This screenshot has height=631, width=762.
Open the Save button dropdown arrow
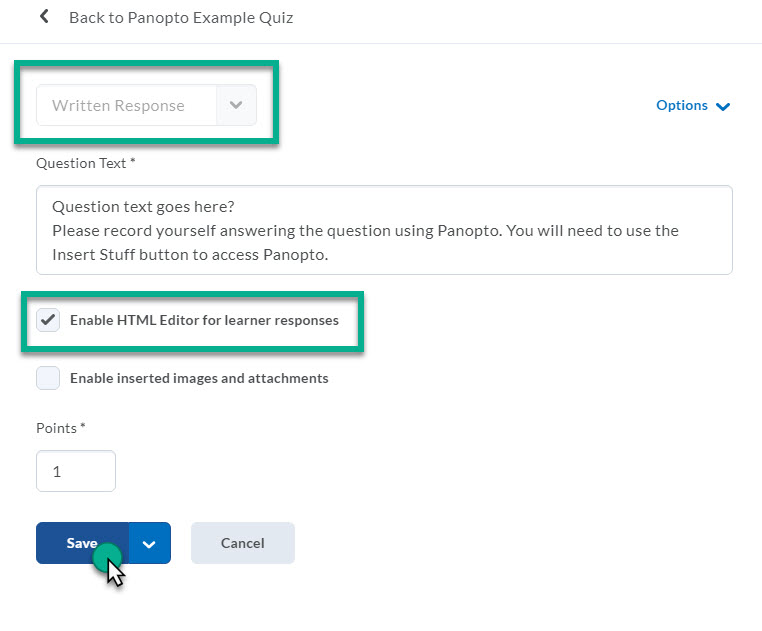(x=150, y=543)
